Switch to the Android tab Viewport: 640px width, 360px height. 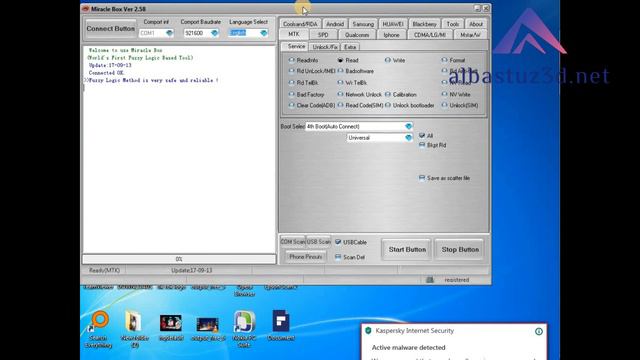coord(335,24)
